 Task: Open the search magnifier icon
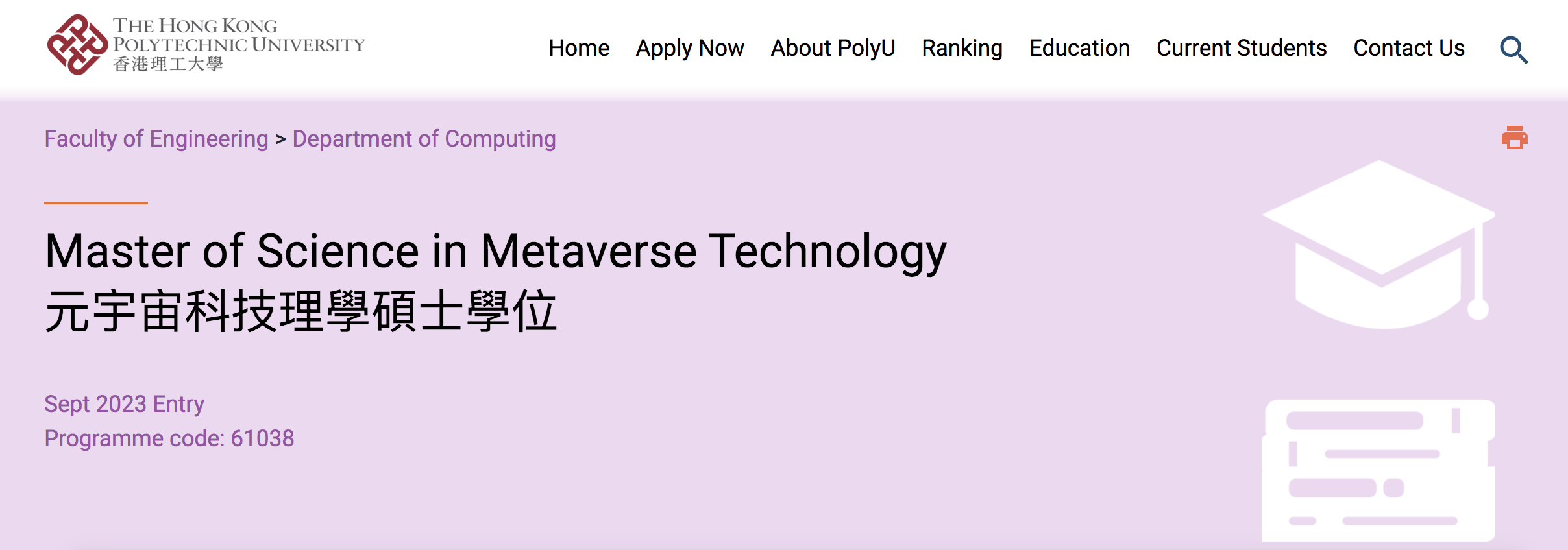pos(1513,50)
